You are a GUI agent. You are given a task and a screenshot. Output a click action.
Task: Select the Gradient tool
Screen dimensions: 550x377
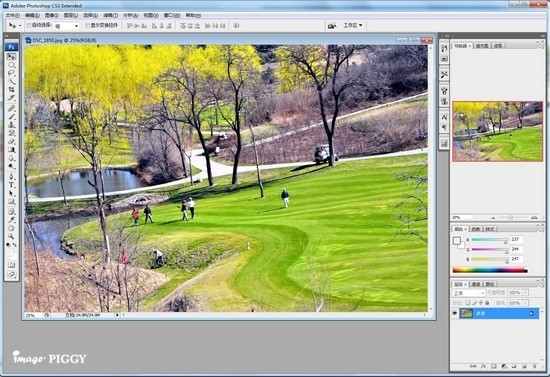[x=11, y=150]
